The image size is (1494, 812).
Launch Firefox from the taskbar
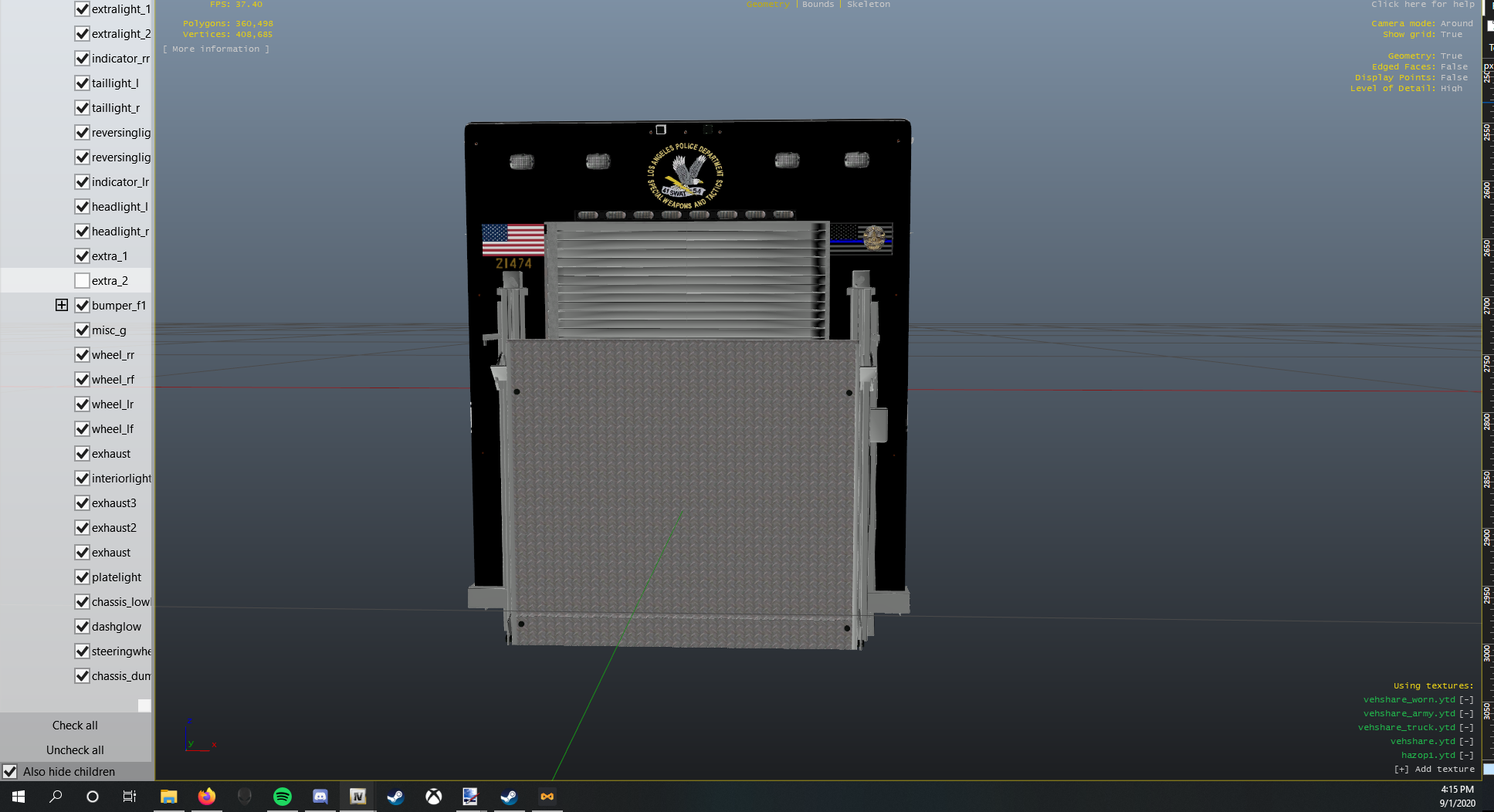pyautogui.click(x=206, y=797)
